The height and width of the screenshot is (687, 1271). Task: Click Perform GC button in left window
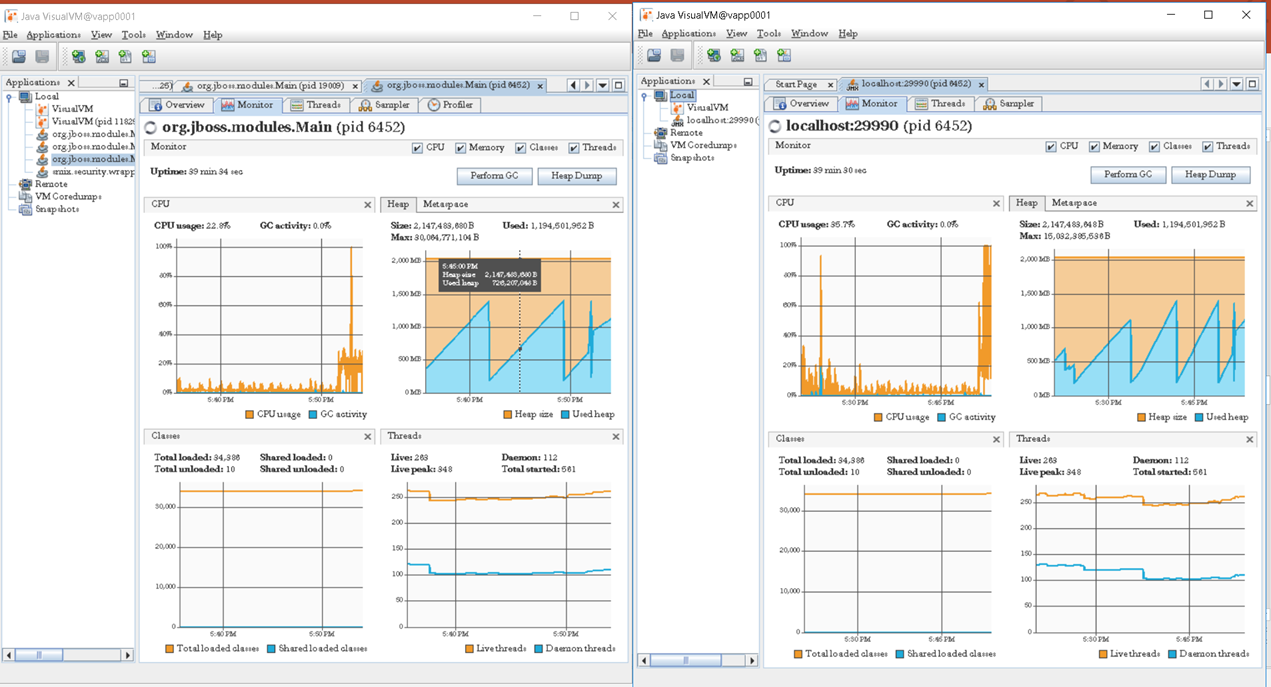tap(494, 176)
